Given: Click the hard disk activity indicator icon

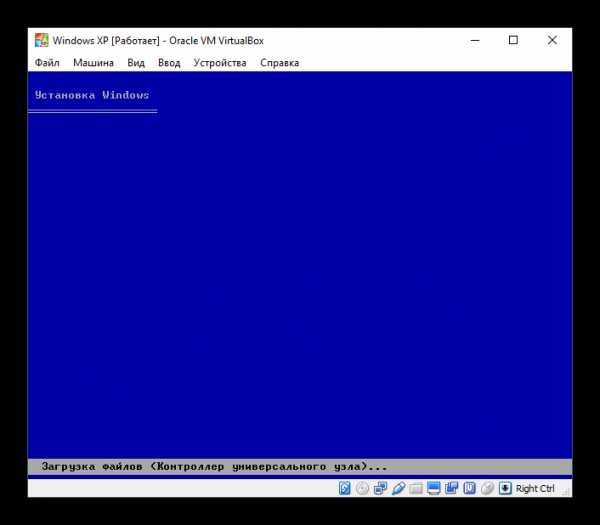Looking at the screenshot, I should point(345,488).
